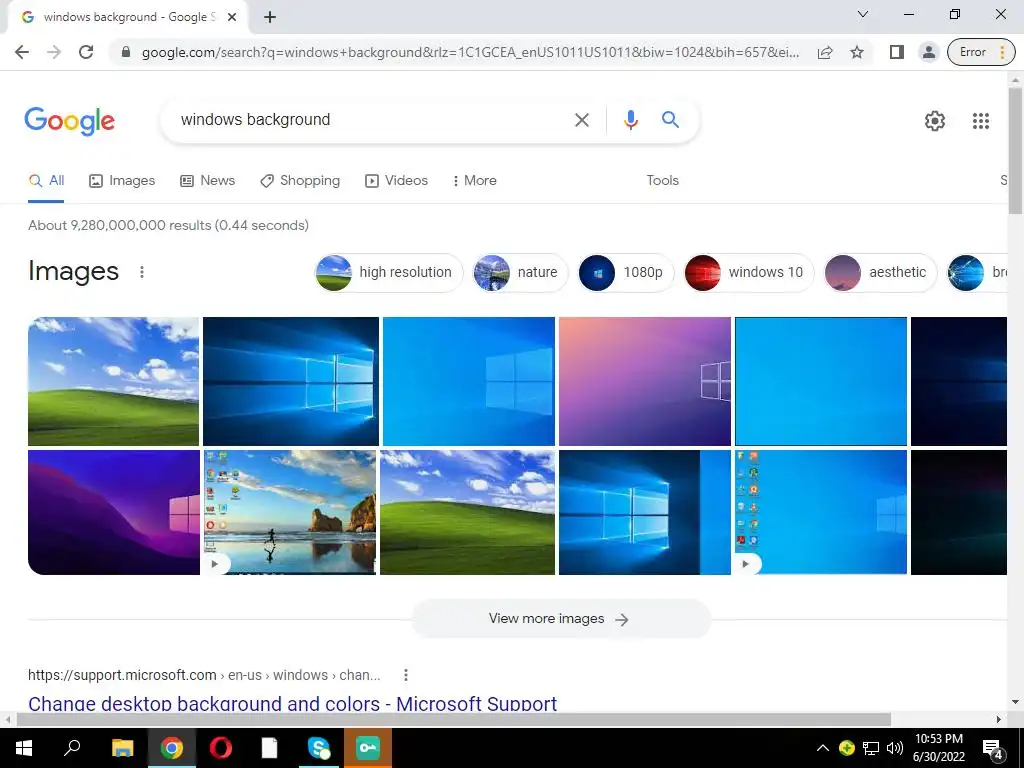Open the three-dot menu beside Images heading
The width and height of the screenshot is (1024, 768).
click(142, 272)
